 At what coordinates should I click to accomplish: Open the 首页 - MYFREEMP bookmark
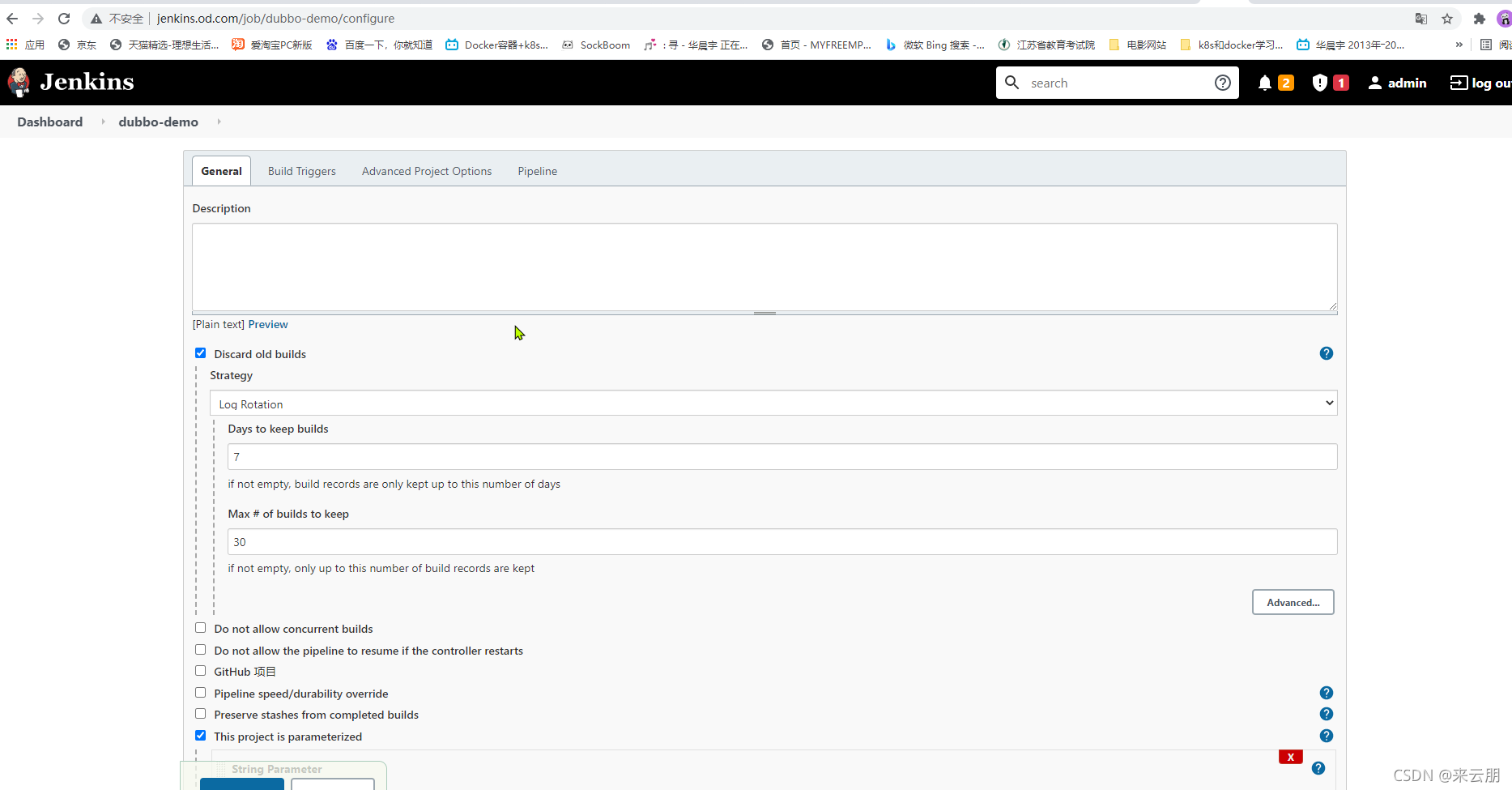pyautogui.click(x=817, y=45)
